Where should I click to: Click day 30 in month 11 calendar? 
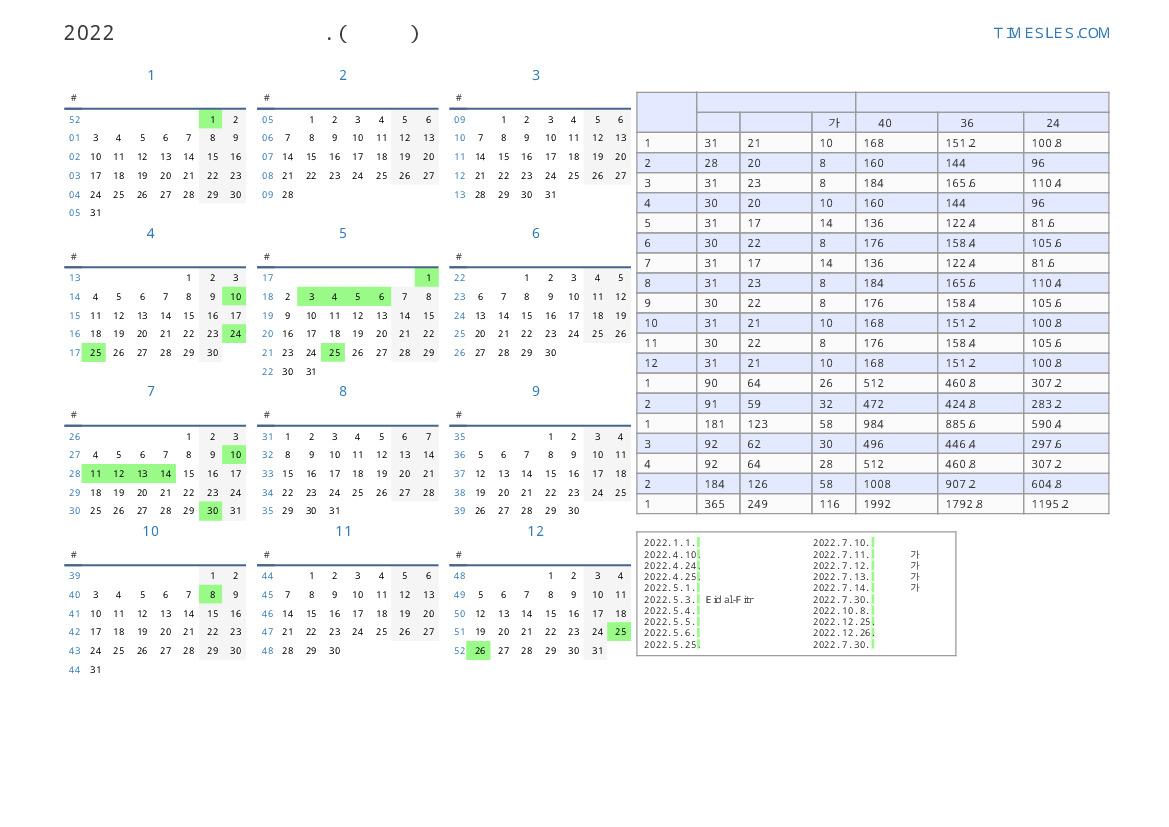(334, 651)
